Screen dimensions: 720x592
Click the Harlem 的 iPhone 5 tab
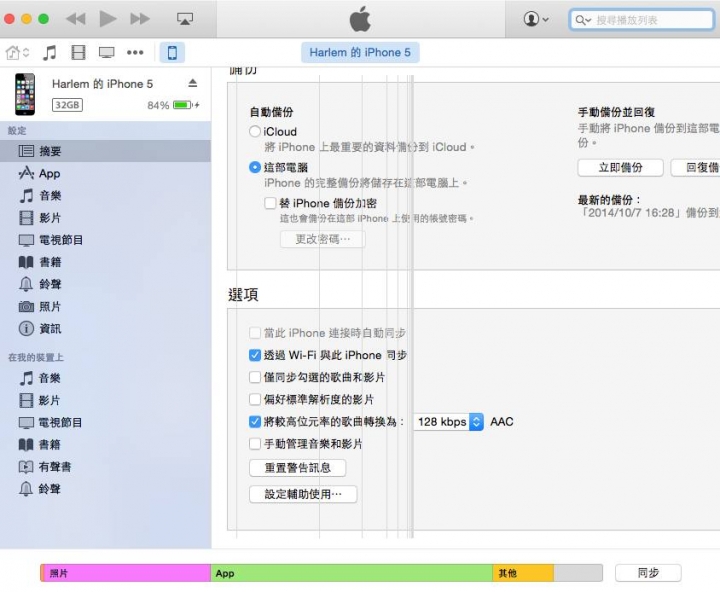pos(360,52)
